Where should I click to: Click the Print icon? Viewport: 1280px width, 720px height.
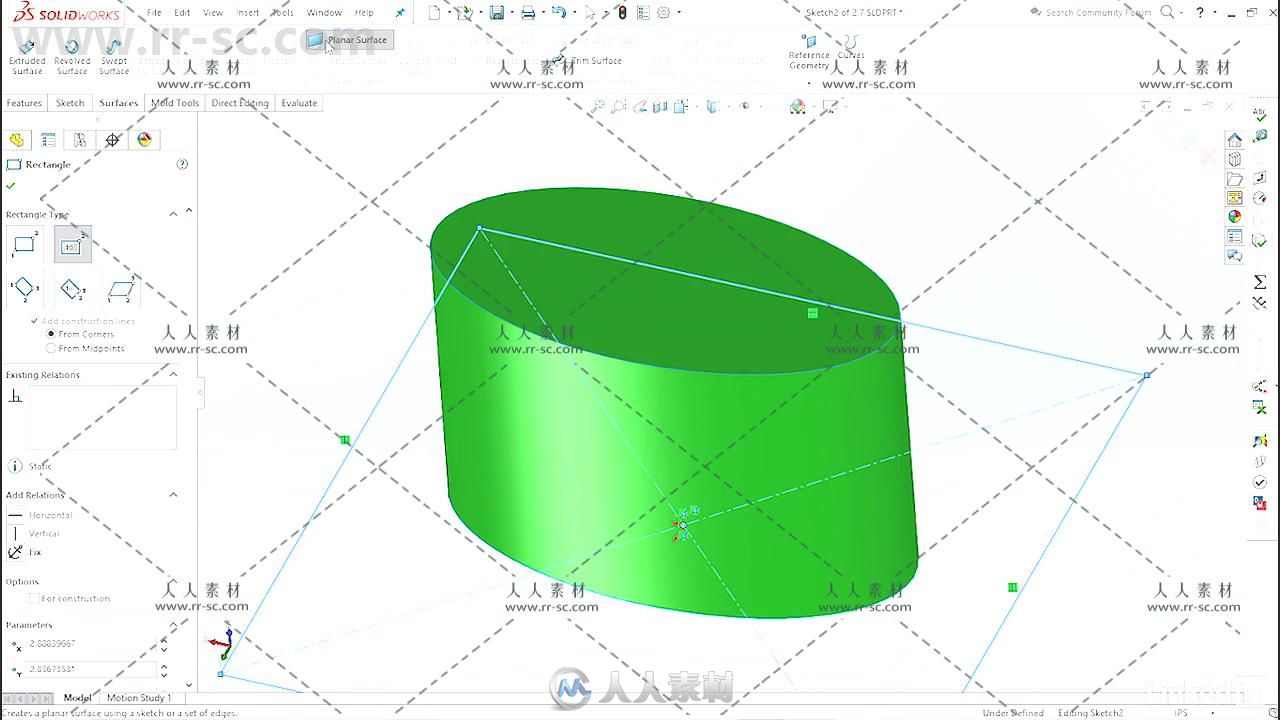click(x=528, y=13)
